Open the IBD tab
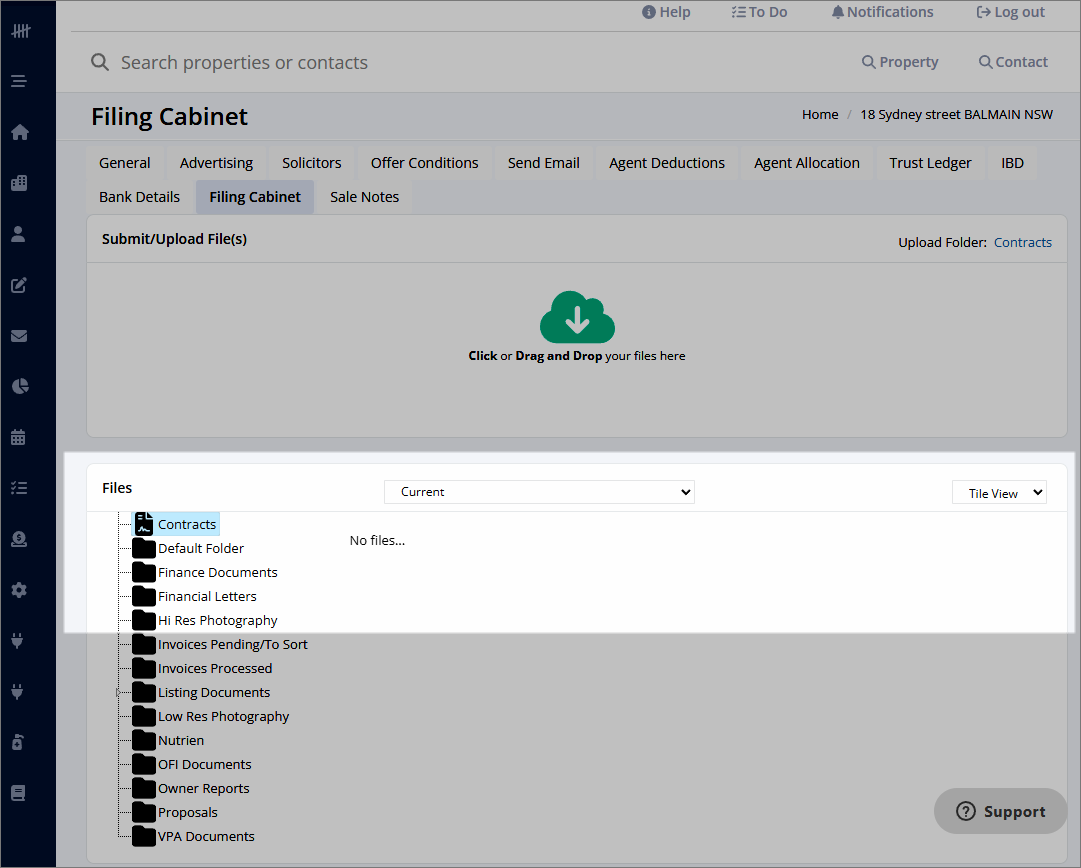The image size is (1081, 868). (x=1012, y=163)
